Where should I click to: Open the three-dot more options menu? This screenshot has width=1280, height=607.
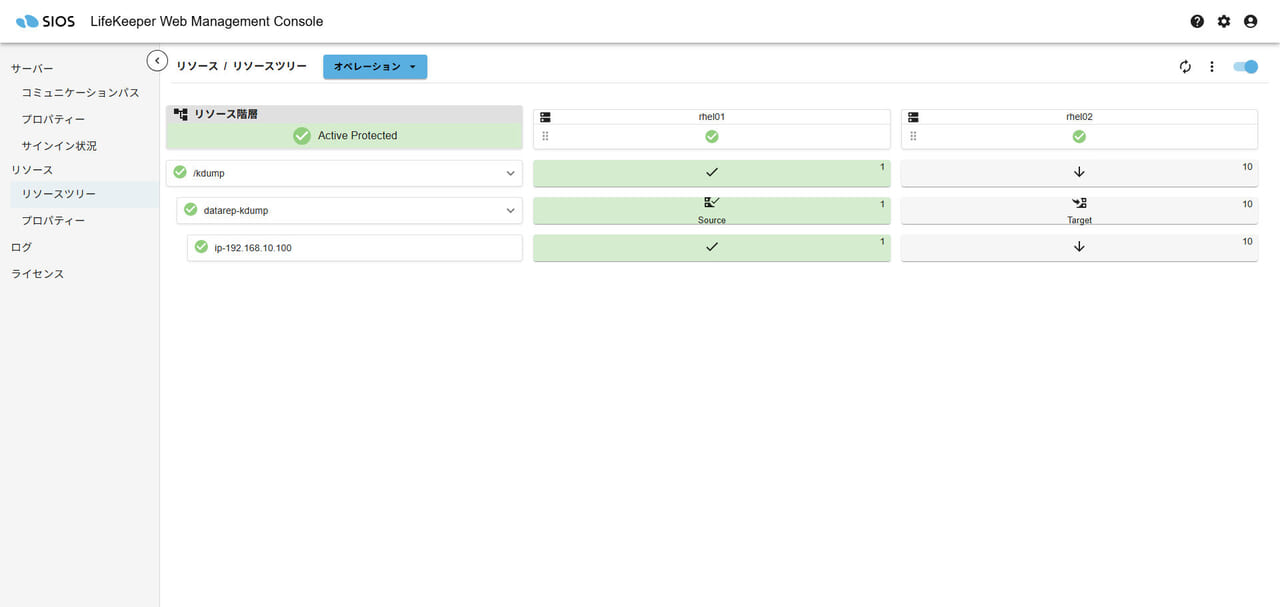1212,67
